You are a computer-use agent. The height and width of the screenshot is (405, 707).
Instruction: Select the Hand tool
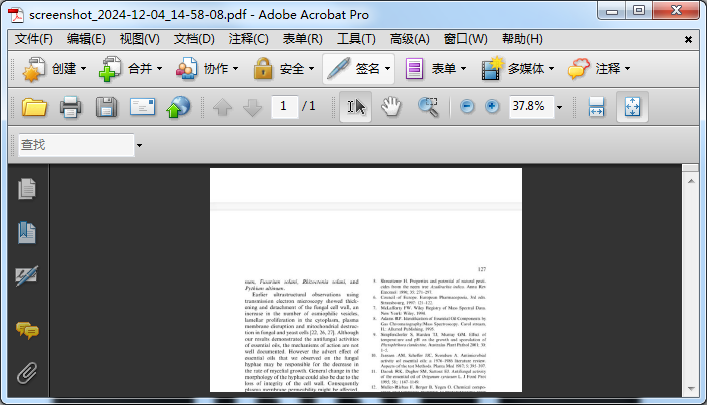392,107
